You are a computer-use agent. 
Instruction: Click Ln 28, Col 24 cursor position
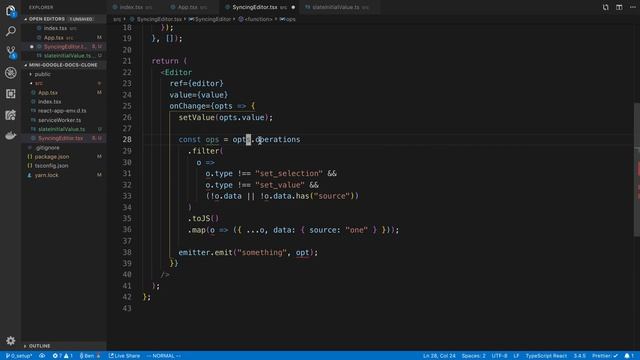coord(439,356)
